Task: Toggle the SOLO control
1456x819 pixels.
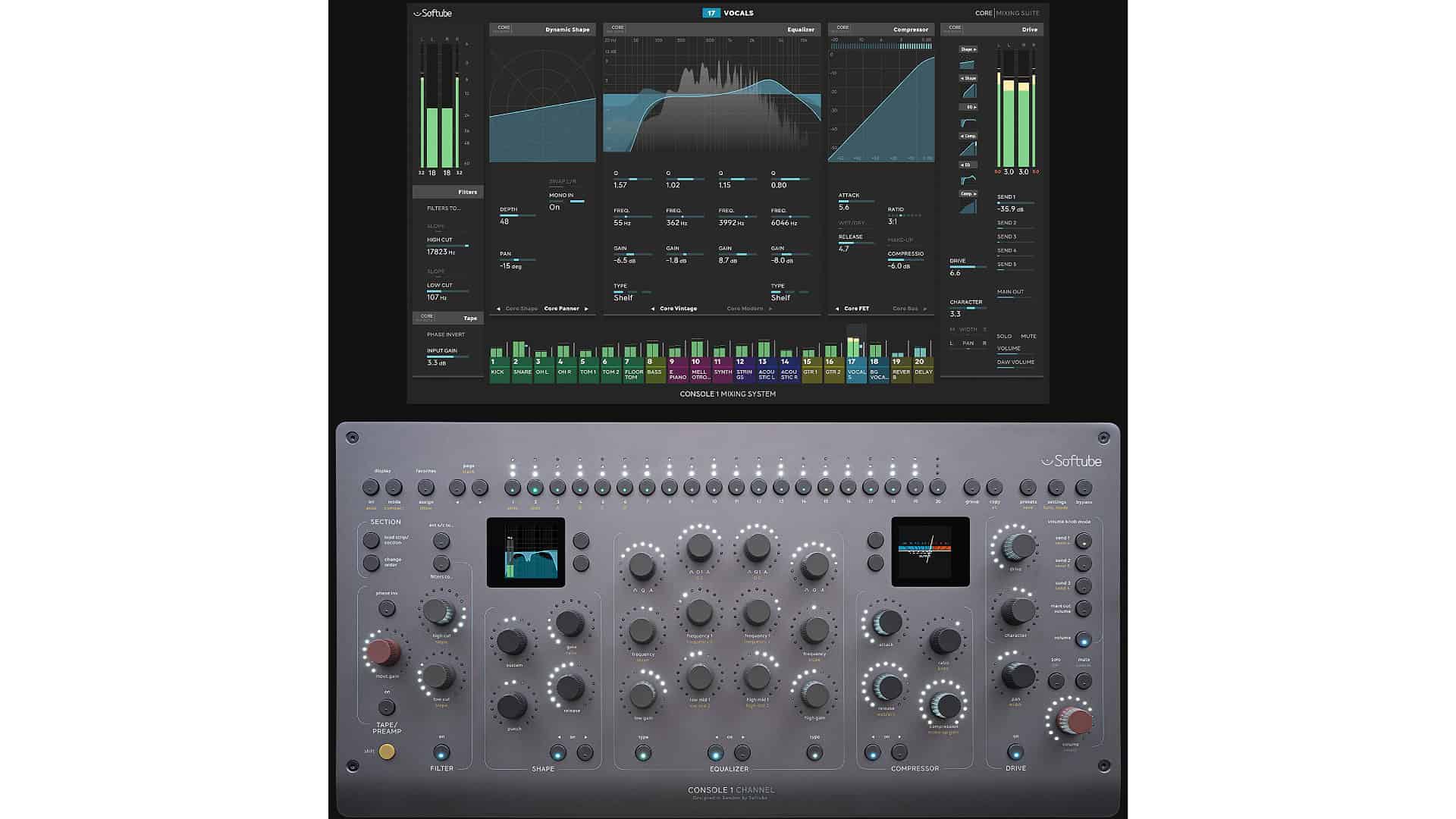Action: [1004, 336]
